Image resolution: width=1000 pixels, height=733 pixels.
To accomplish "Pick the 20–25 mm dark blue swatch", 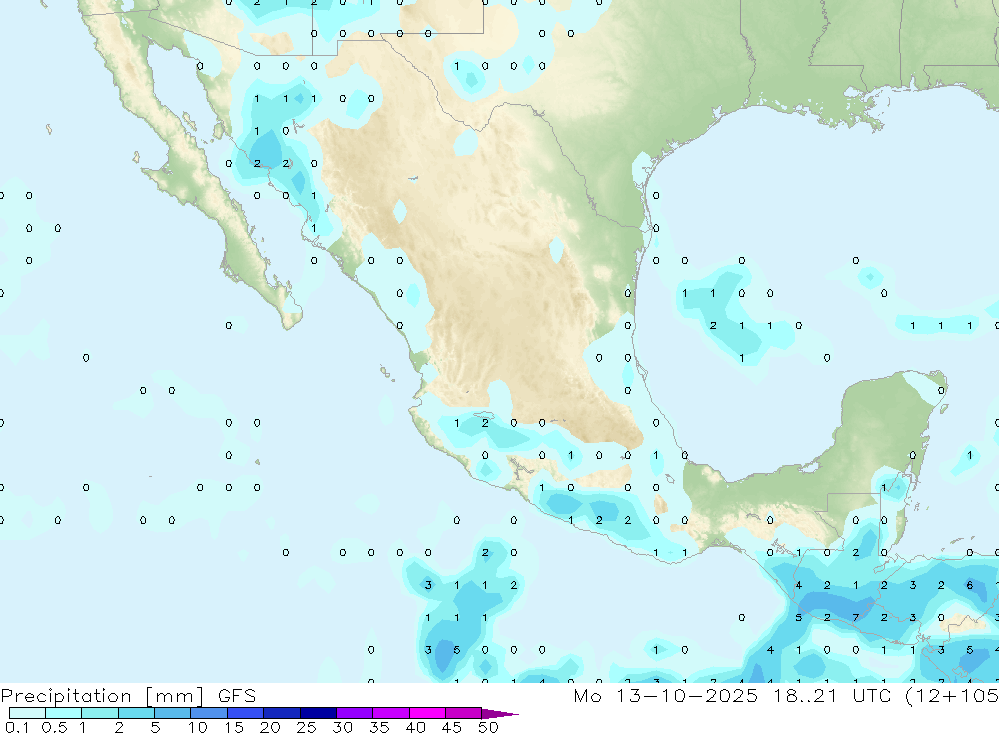I will click(x=282, y=713).
